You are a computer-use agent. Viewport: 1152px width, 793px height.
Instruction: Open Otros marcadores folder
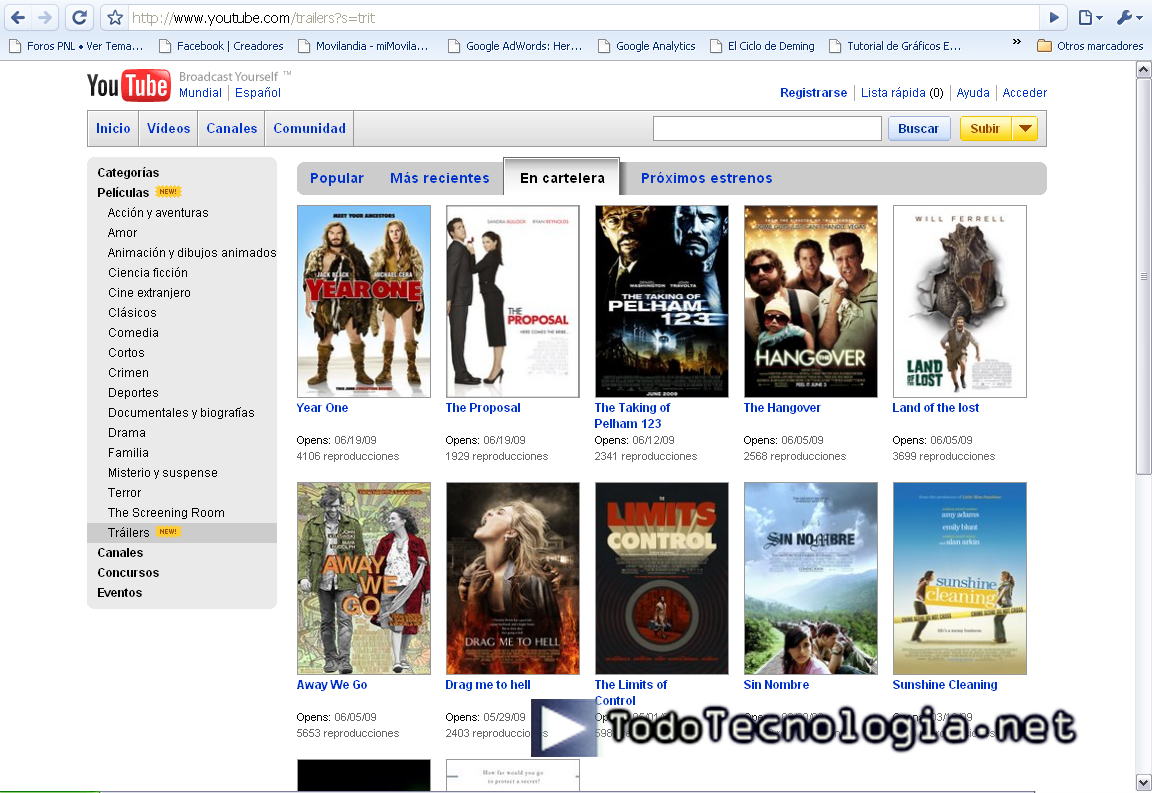pyautogui.click(x=1090, y=46)
